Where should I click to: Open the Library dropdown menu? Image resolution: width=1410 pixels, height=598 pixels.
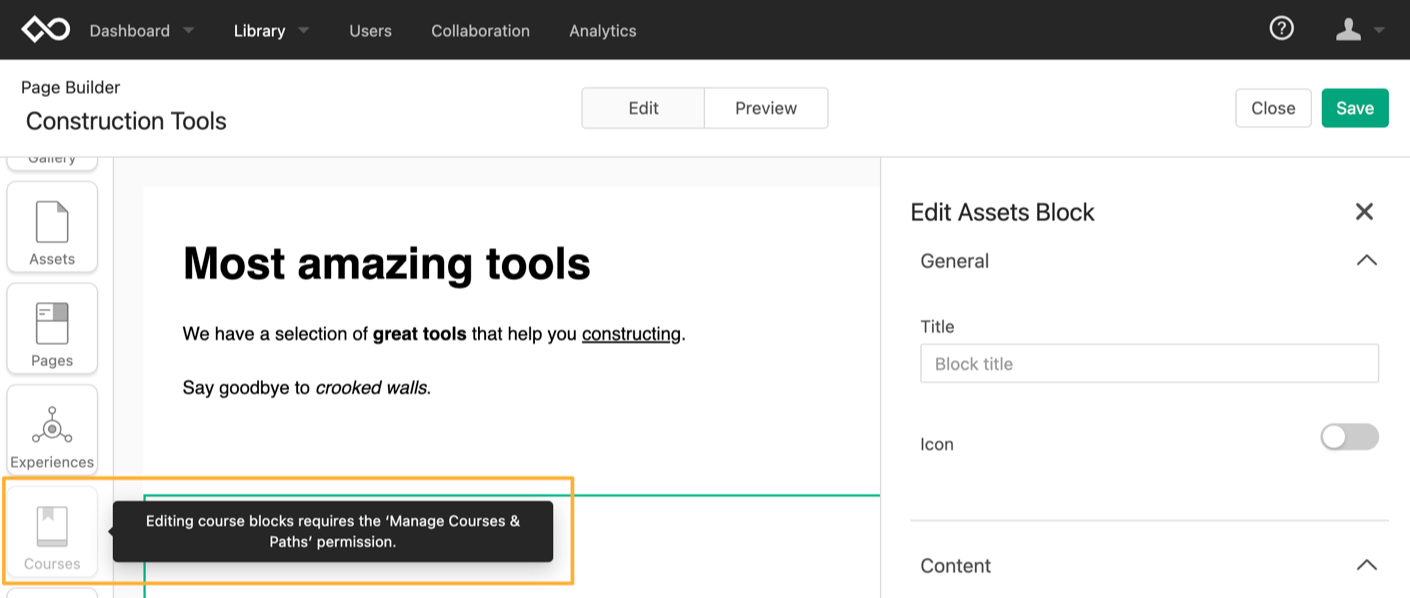coord(271,31)
